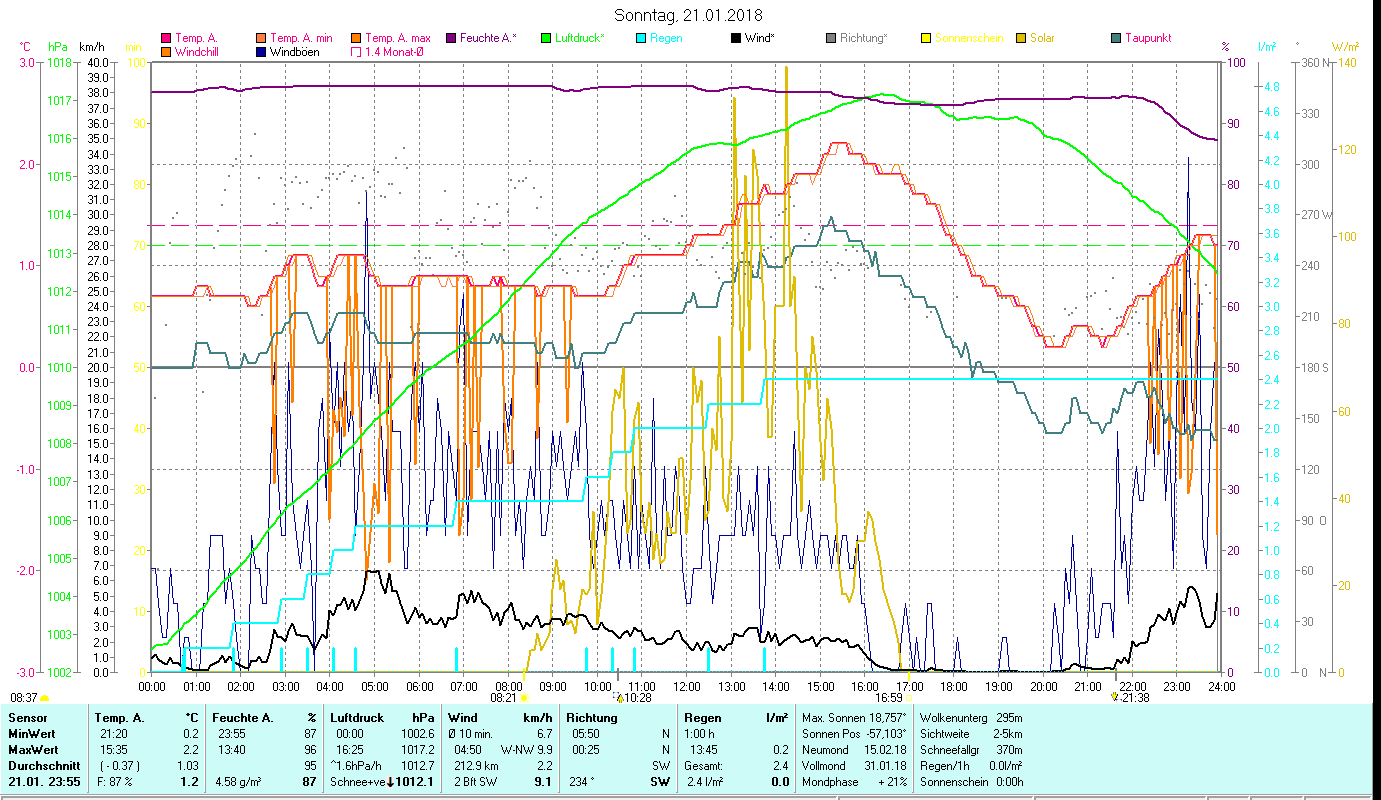Click the Wolkenunterg. 295m entry
Image resolution: width=1381 pixels, height=800 pixels.
pos(969,718)
